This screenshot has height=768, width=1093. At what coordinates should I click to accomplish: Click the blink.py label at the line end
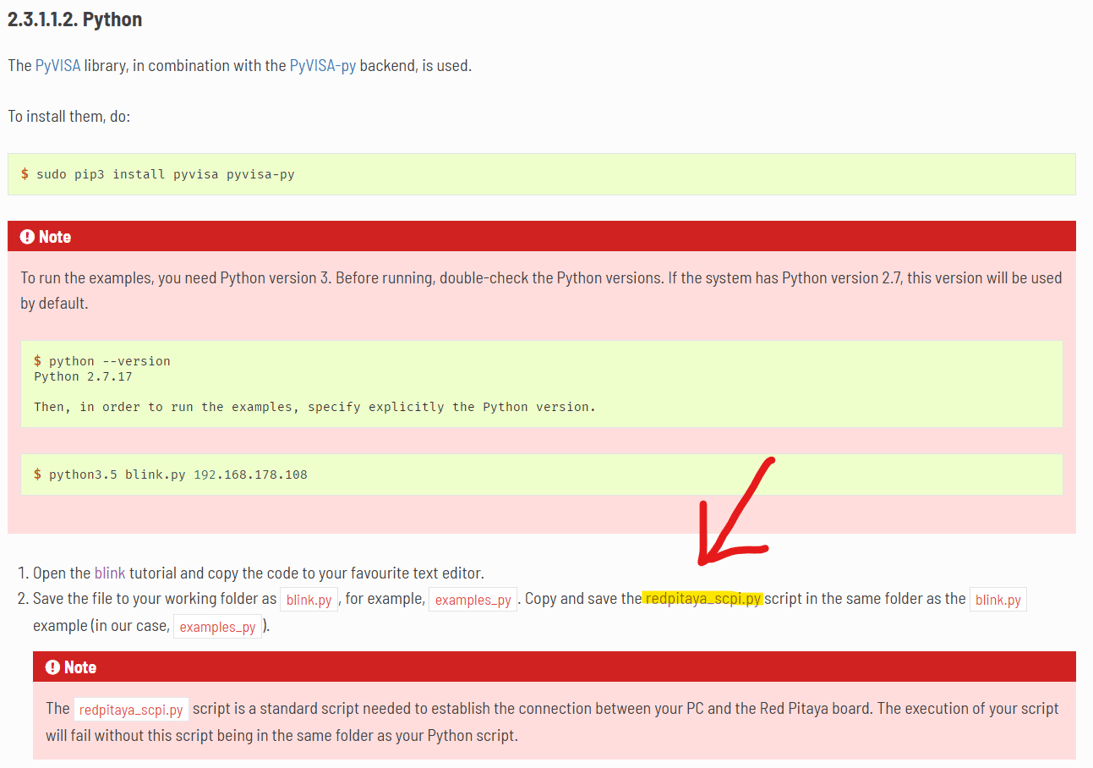click(998, 599)
